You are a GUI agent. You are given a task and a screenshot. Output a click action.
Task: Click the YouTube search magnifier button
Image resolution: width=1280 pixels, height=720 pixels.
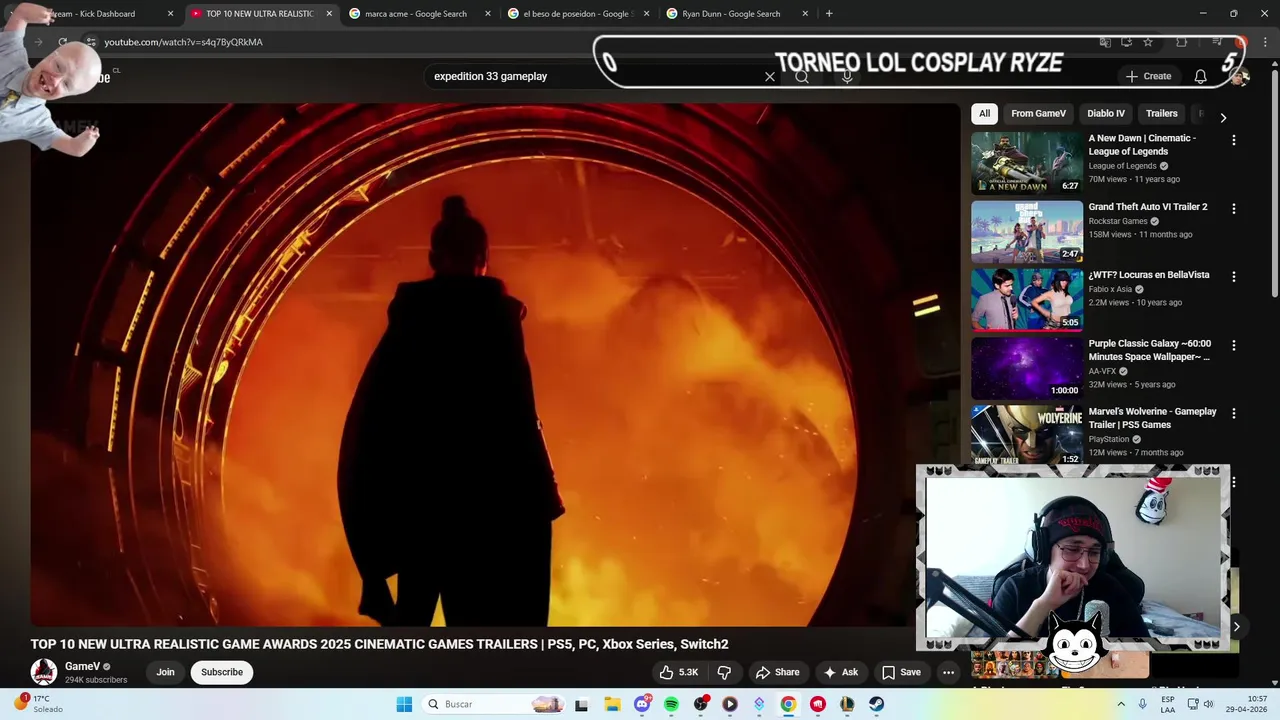(801, 76)
